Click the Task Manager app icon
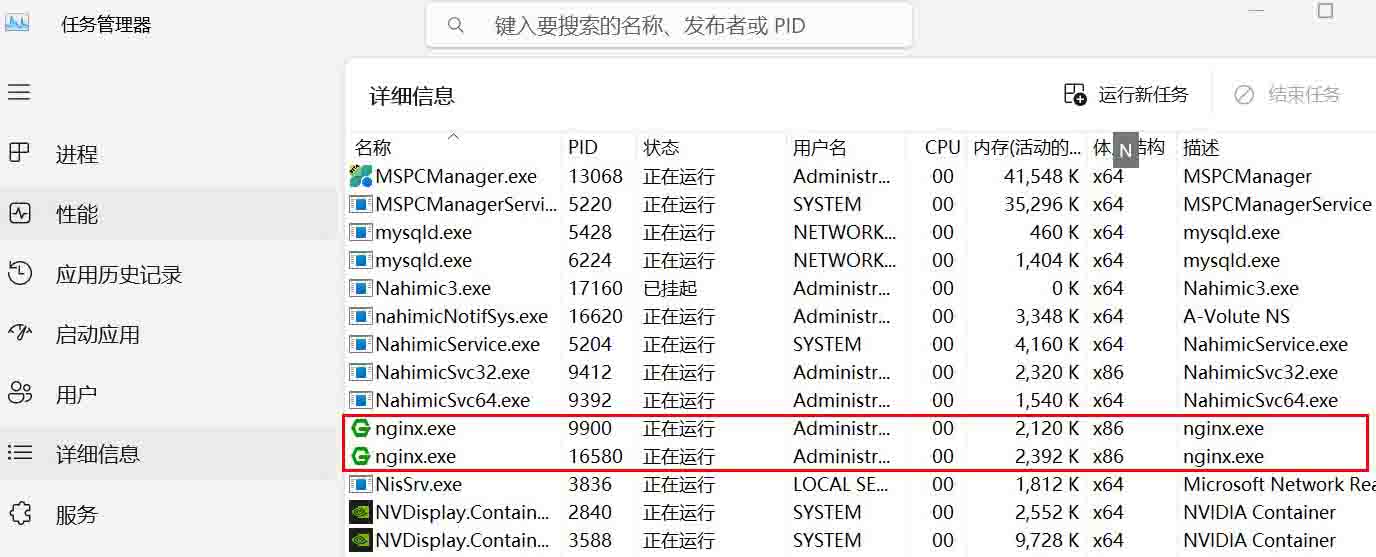The image size is (1376, 557). (x=17, y=24)
